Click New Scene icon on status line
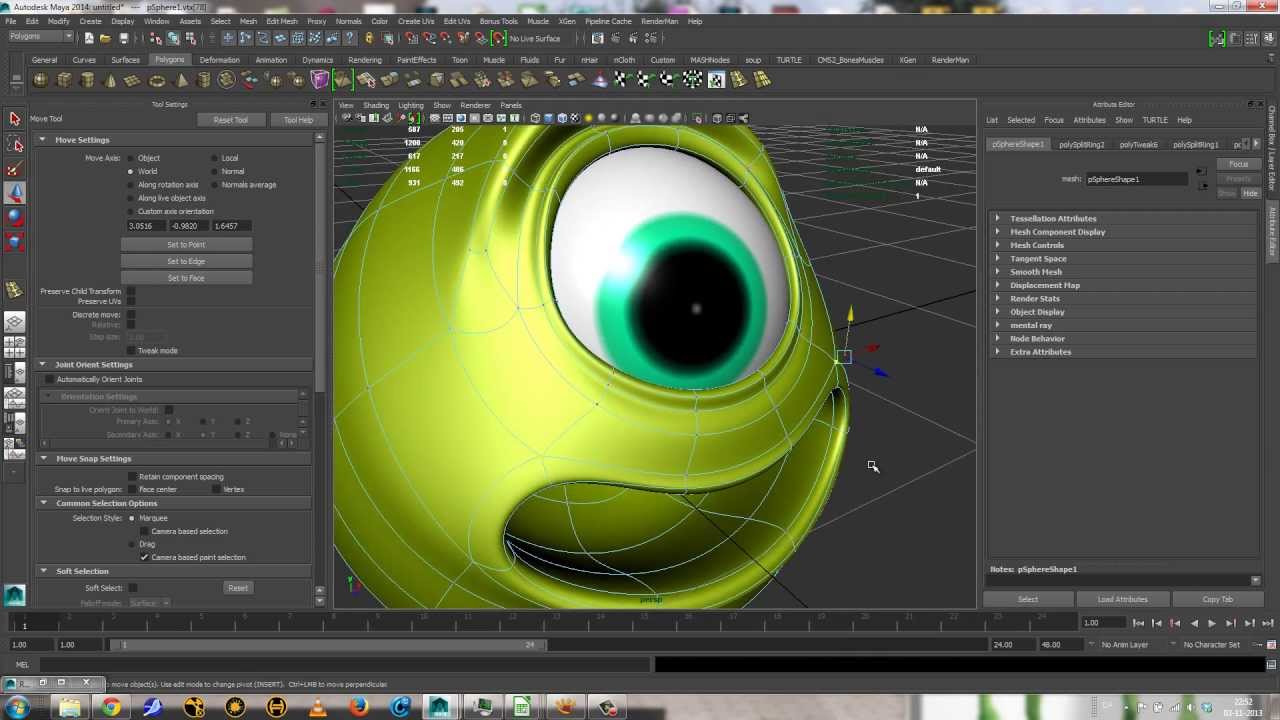This screenshot has height=720, width=1280. tap(89, 38)
